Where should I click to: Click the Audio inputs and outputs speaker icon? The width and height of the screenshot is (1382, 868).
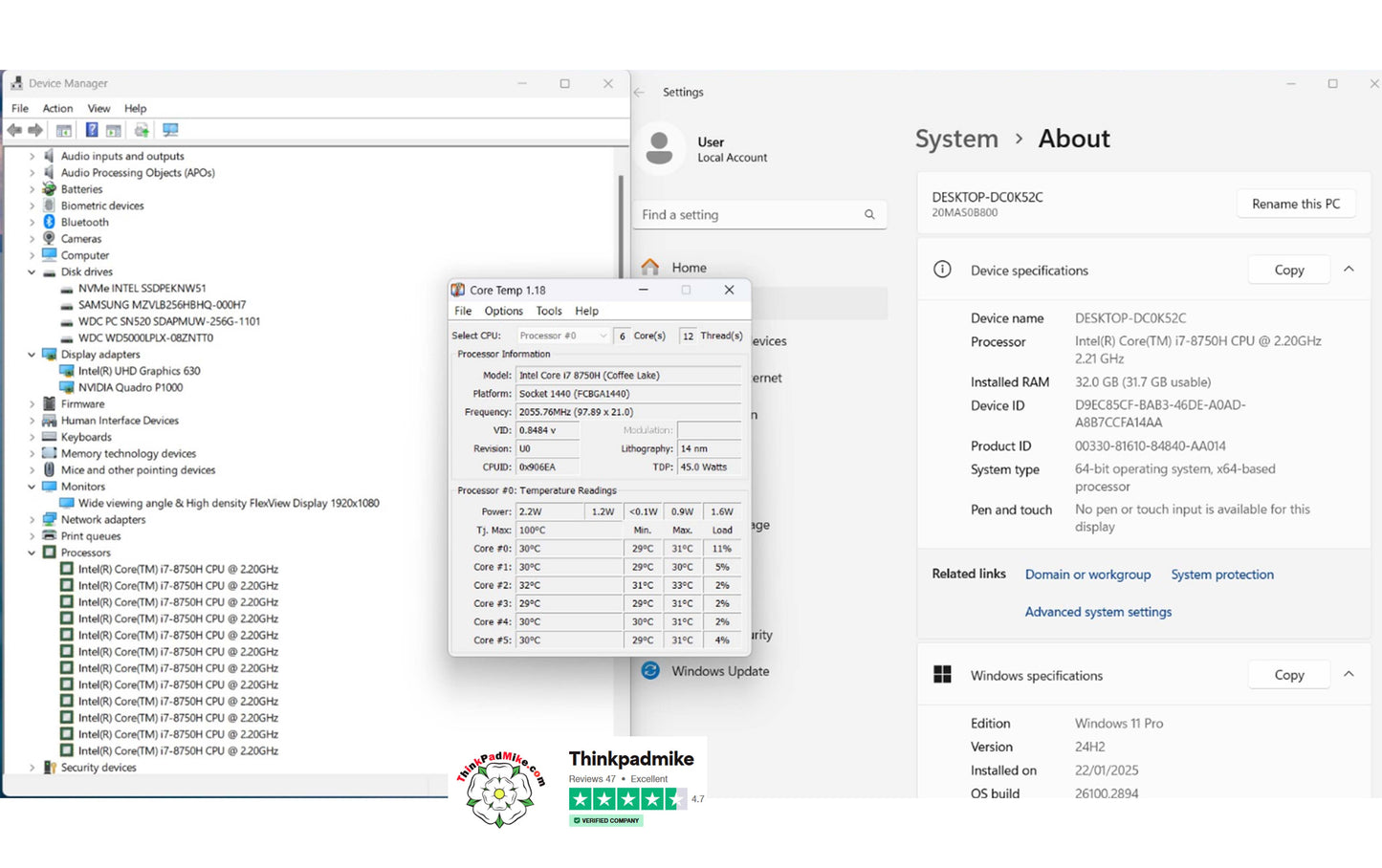tap(50, 156)
